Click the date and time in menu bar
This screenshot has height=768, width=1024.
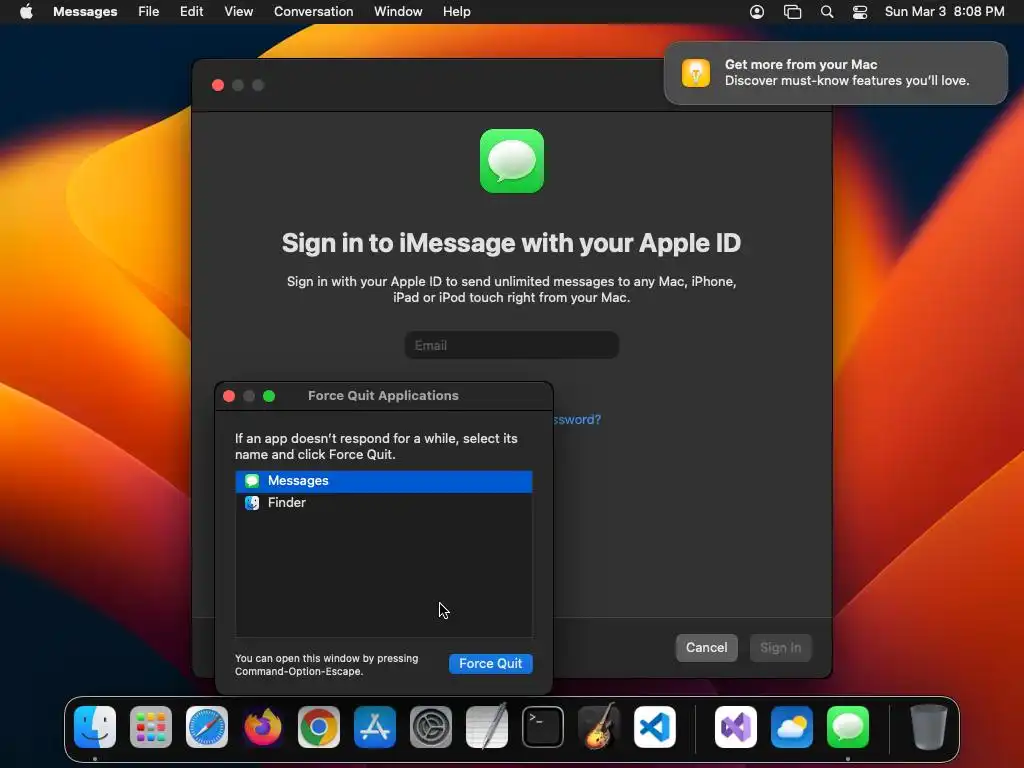[944, 12]
